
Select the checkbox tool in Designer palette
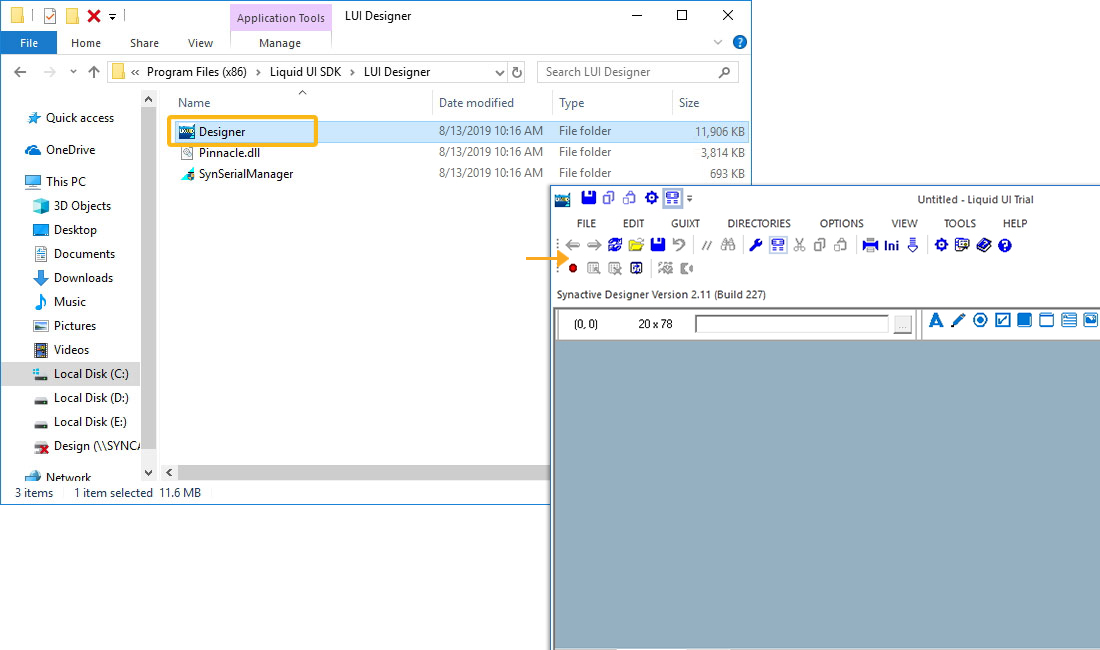coord(1002,320)
